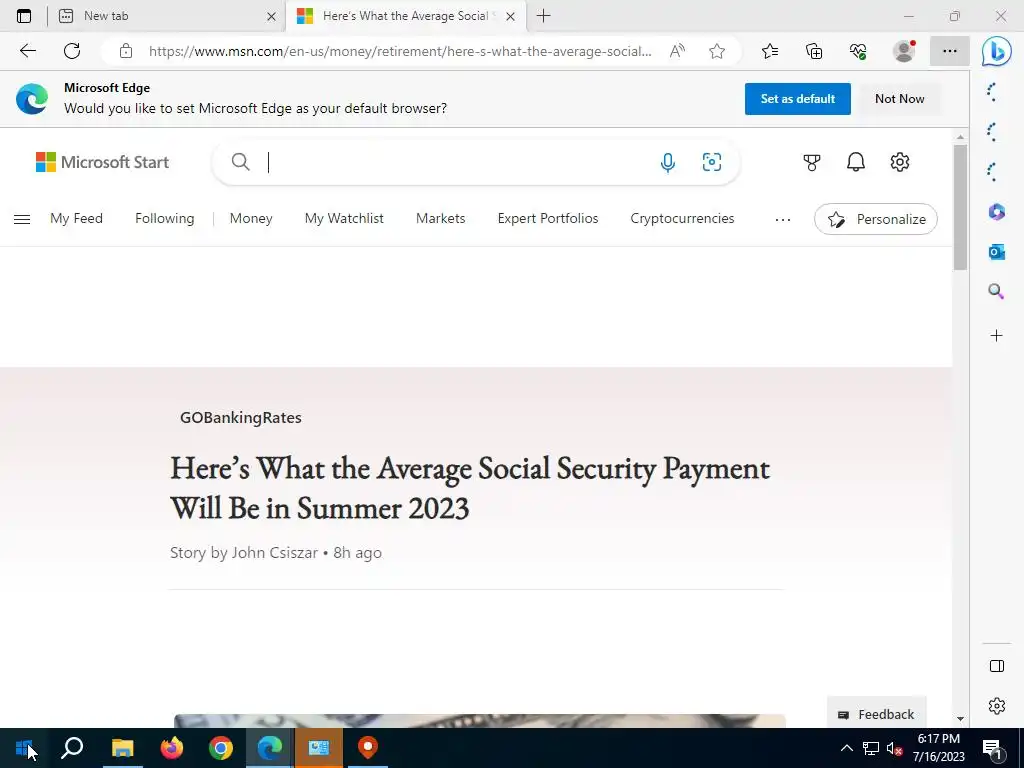This screenshot has width=1024, height=768.
Task: Open Cryptocurrencies section
Action: point(682,218)
